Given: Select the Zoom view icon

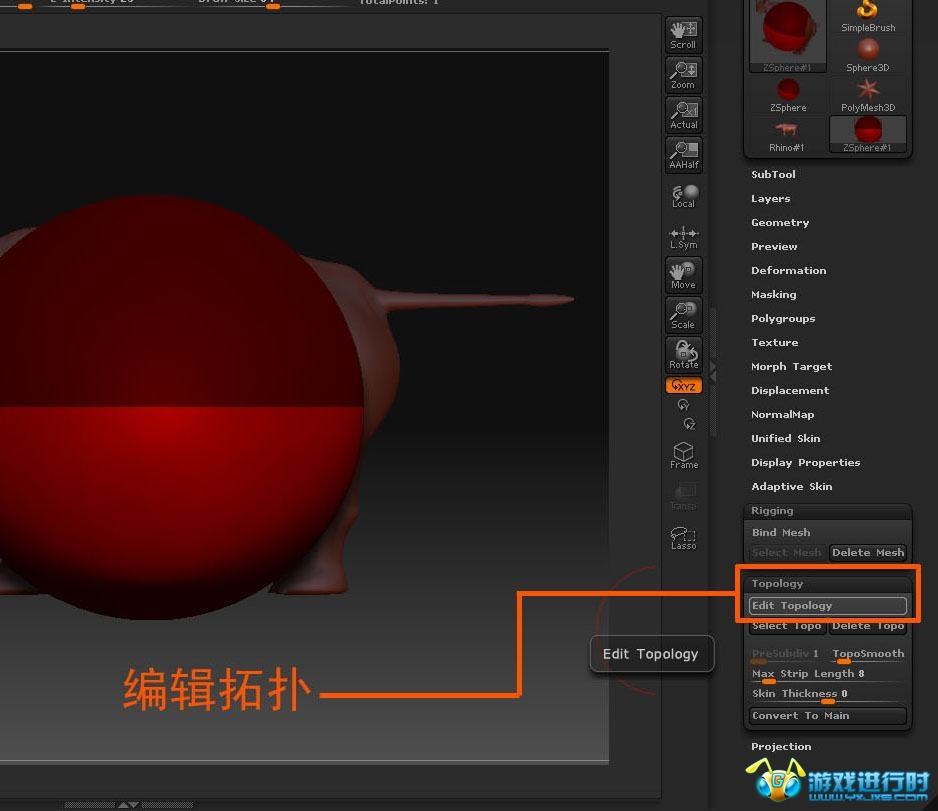Looking at the screenshot, I should (x=684, y=75).
